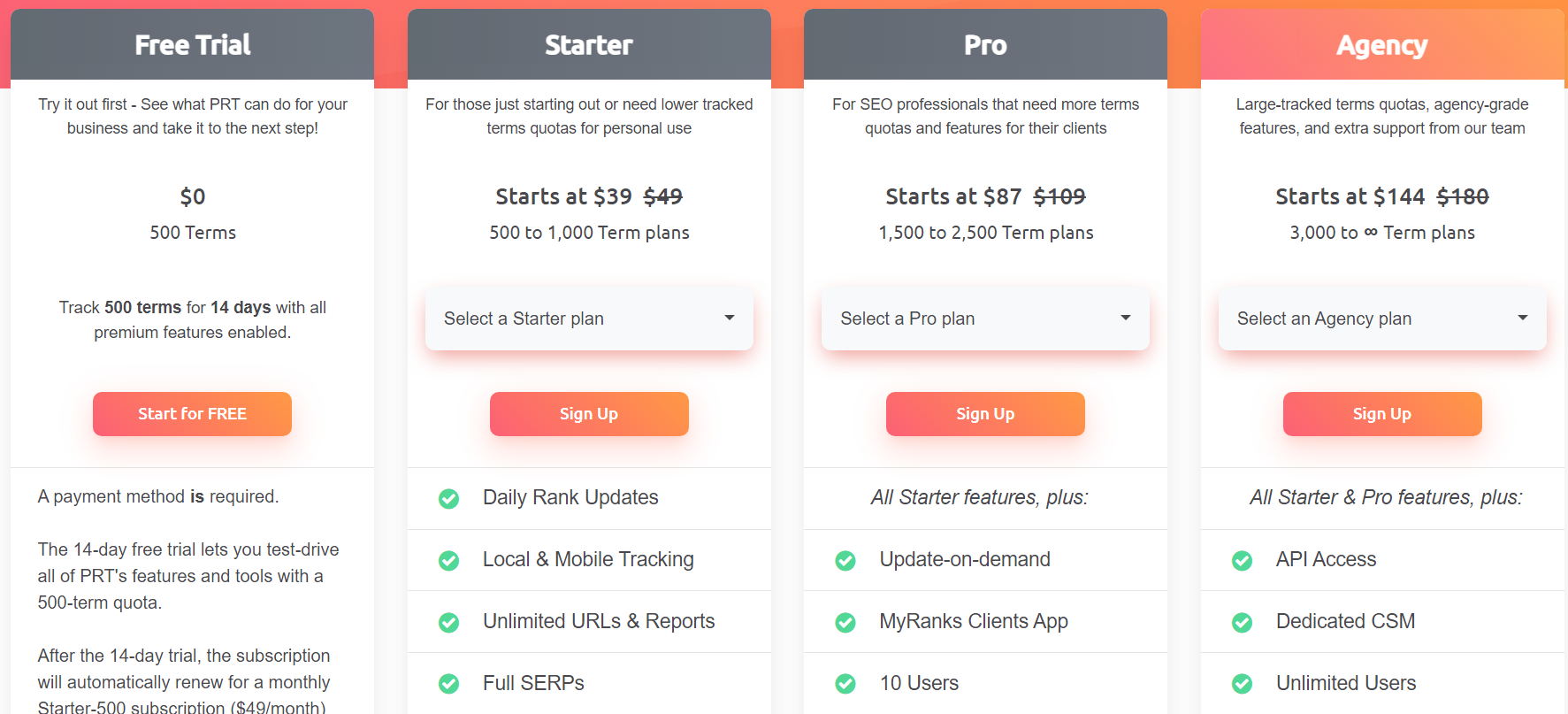Select the Agency plan header
This screenshot has height=714, width=1568.
coord(1382,45)
